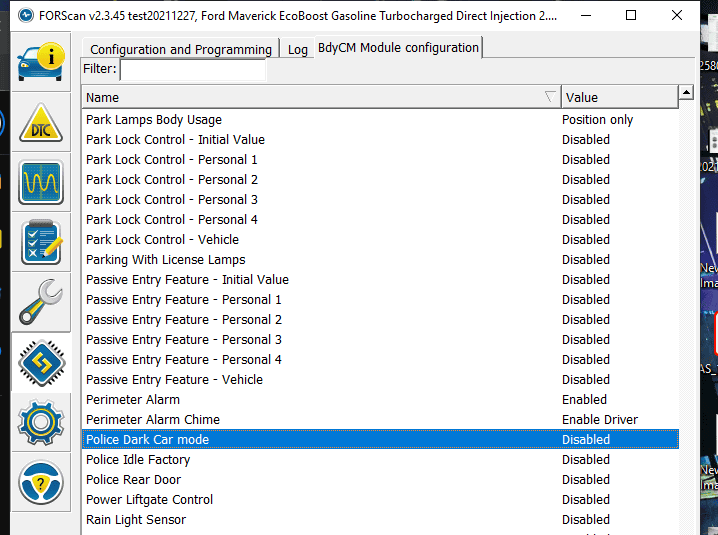
Task: Open the Vehicle information section icon
Action: point(41,62)
